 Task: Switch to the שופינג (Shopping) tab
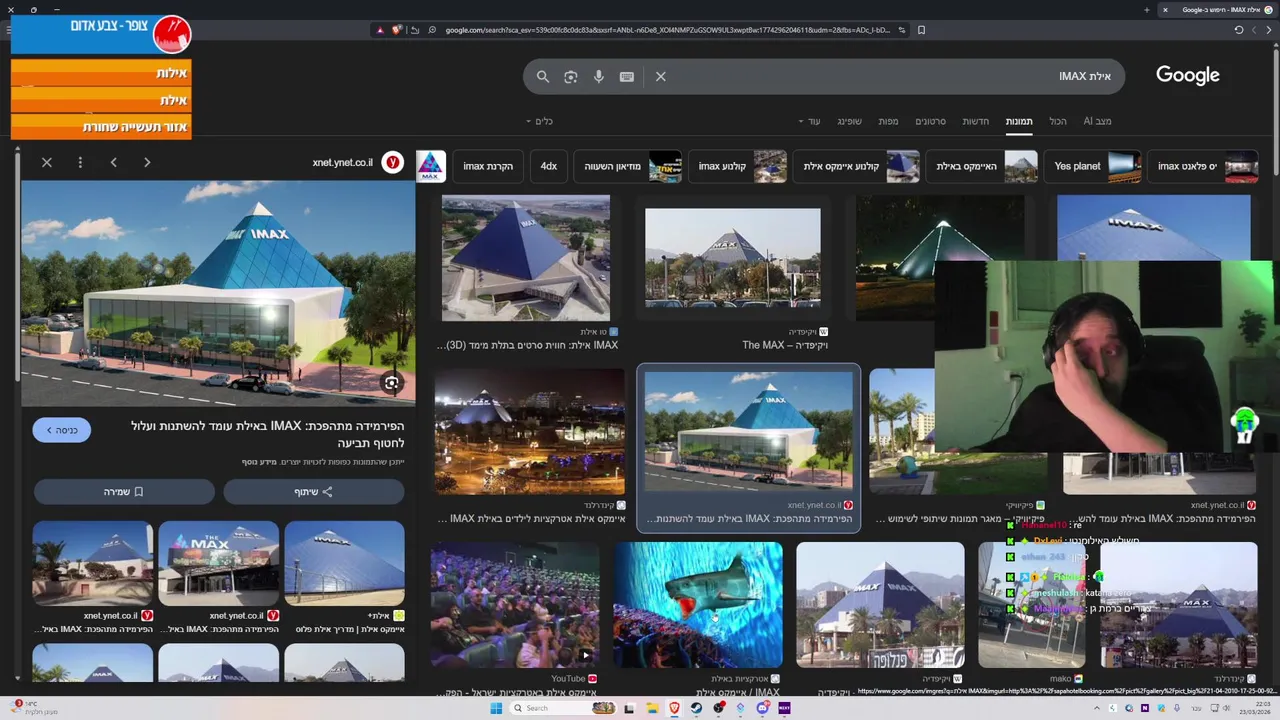(849, 121)
